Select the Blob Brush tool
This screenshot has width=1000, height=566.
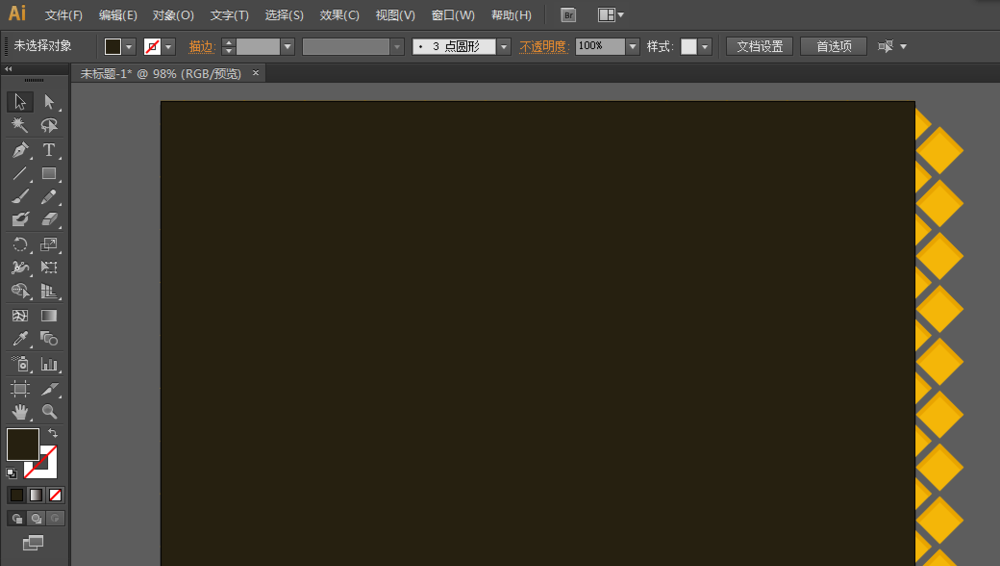pyautogui.click(x=20, y=220)
